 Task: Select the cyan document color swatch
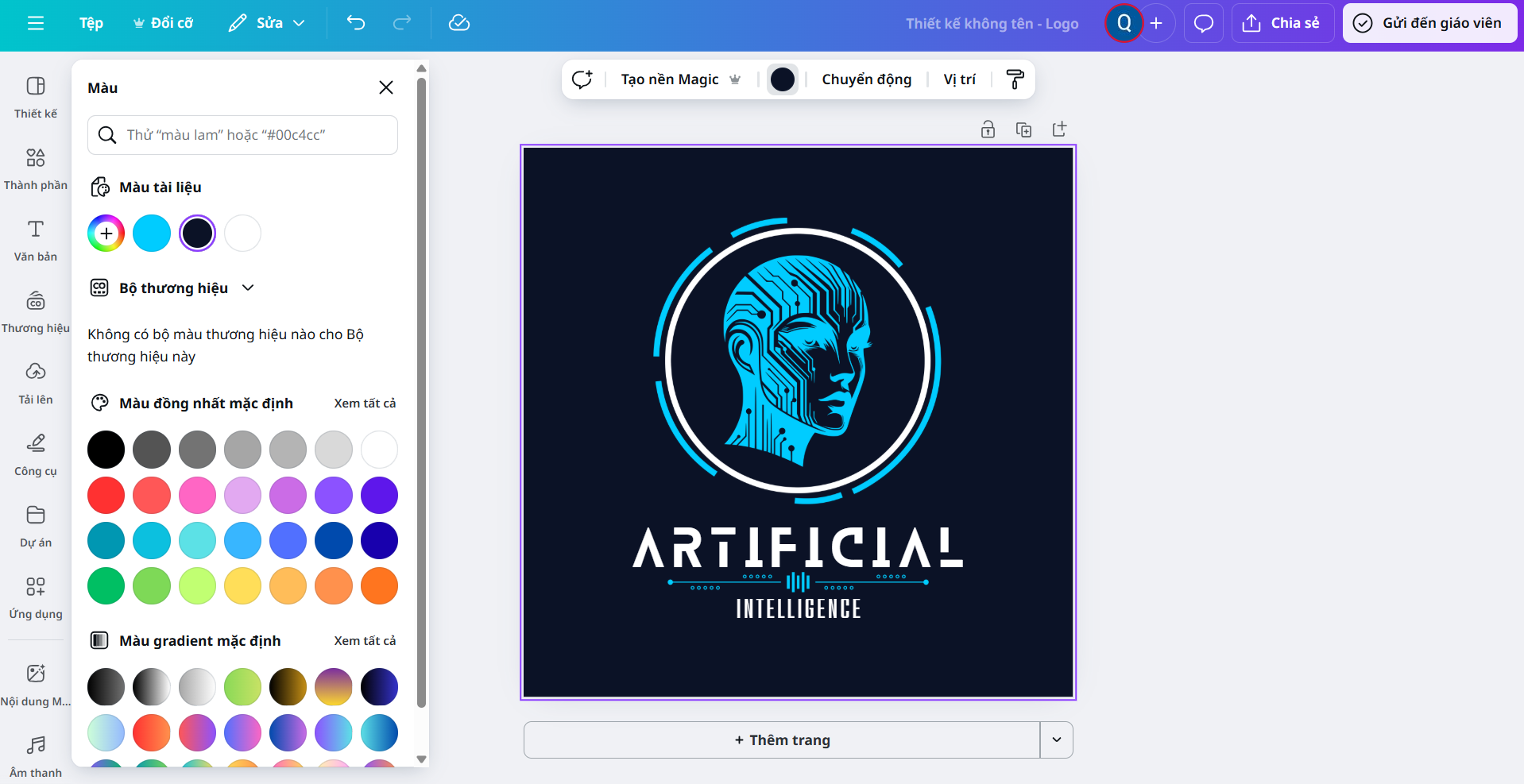tap(152, 234)
